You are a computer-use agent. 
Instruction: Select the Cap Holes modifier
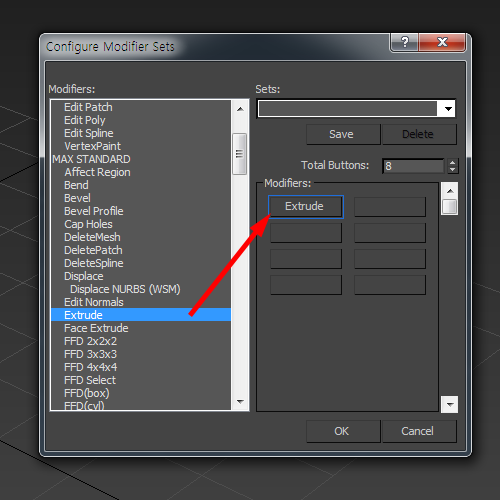coord(88,224)
